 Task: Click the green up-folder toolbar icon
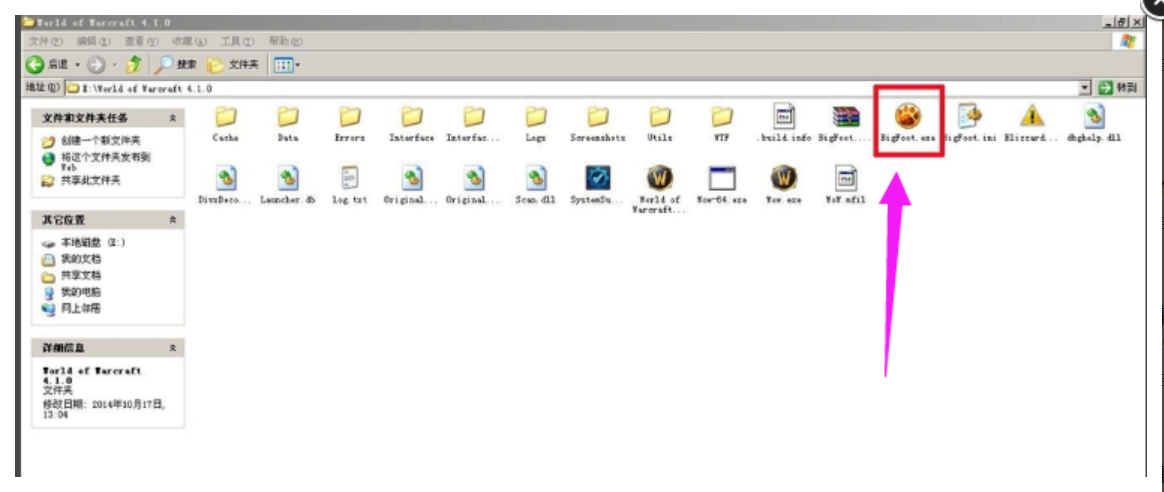pyautogui.click(x=134, y=65)
